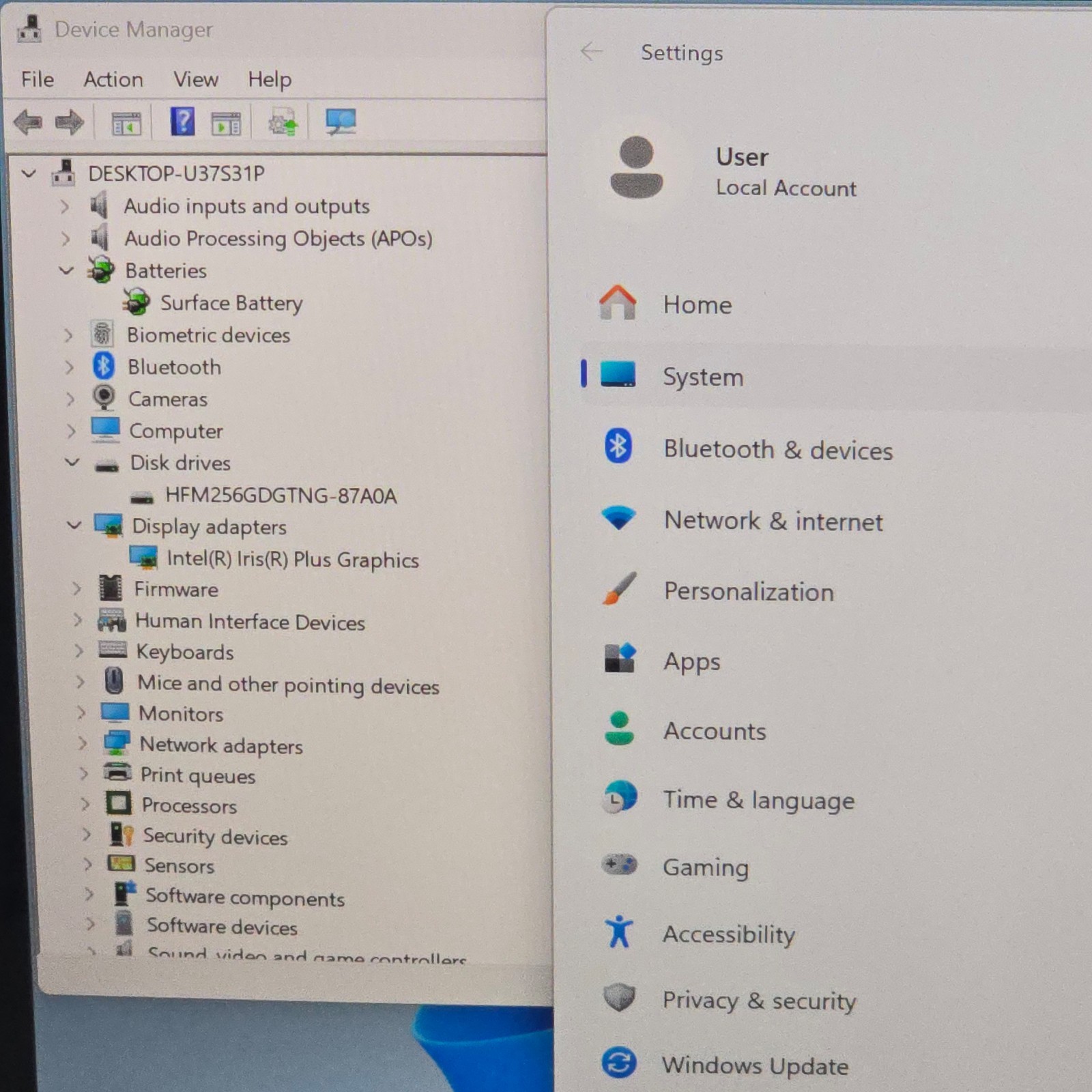Open the Help question-mark toolbar icon
The width and height of the screenshot is (1092, 1092).
182,122
